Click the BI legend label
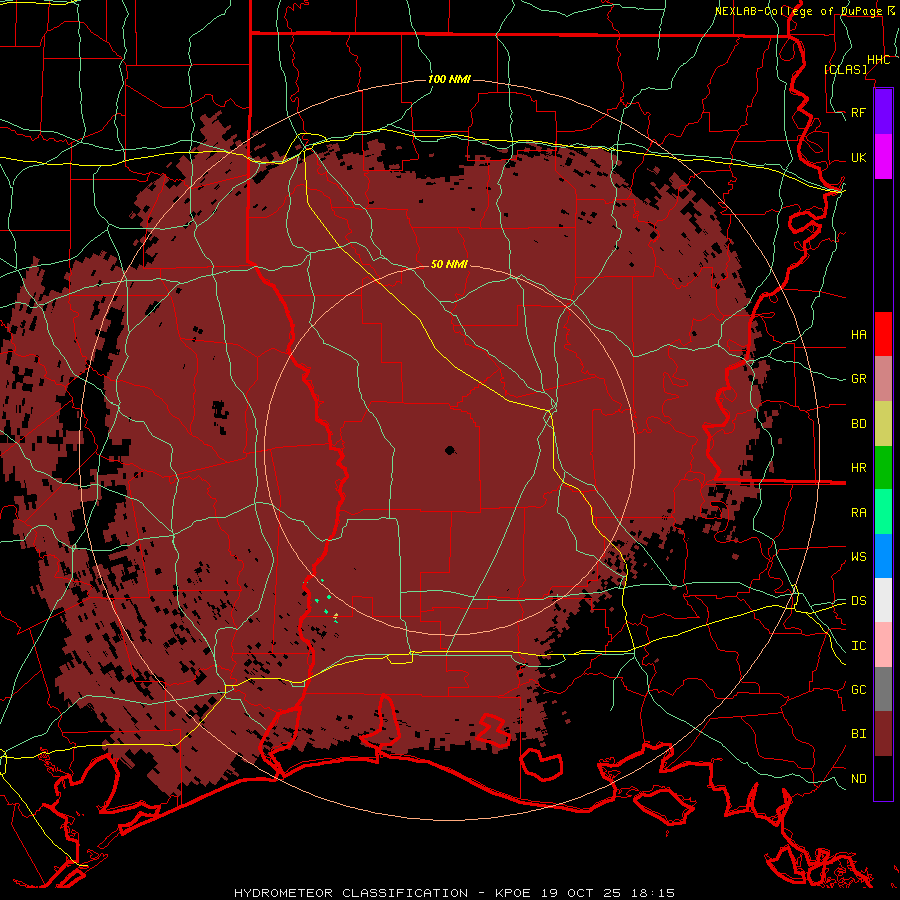Viewport: 900px width, 900px height. [x=859, y=734]
